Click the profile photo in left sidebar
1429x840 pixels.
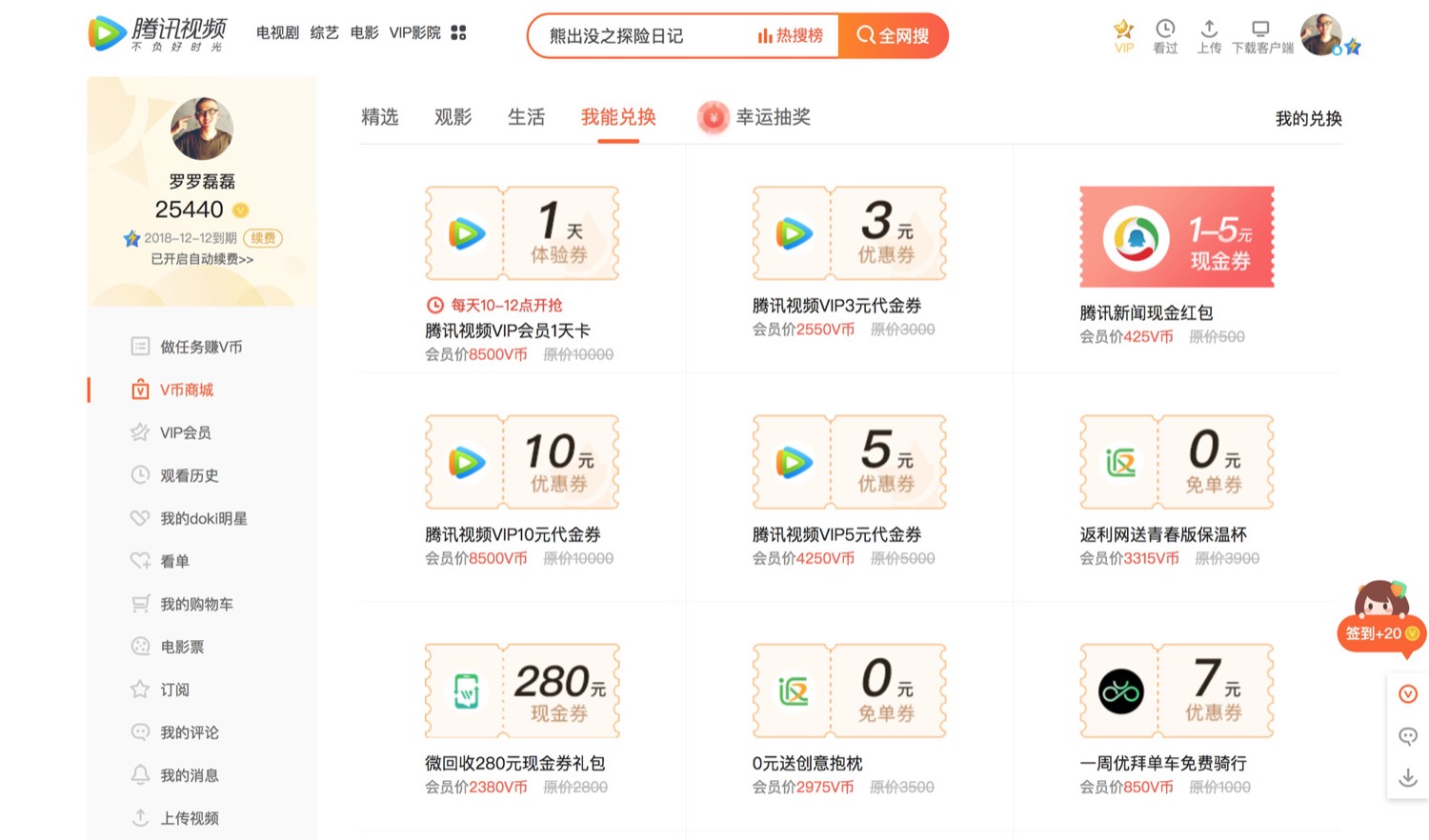[202, 128]
